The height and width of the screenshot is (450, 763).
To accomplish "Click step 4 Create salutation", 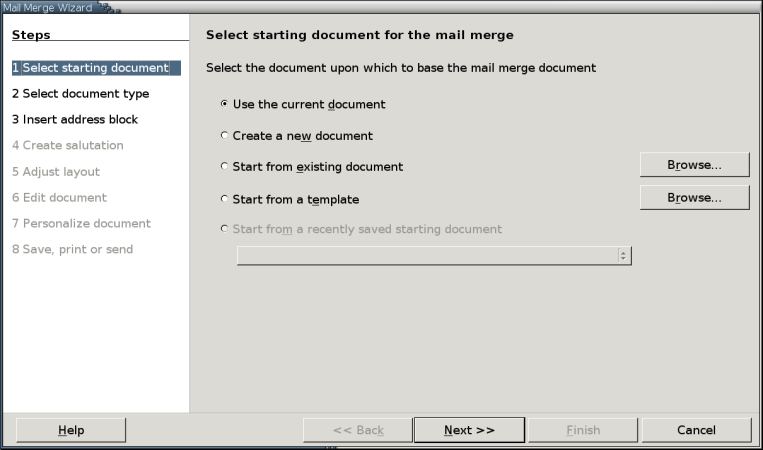I will [68, 146].
